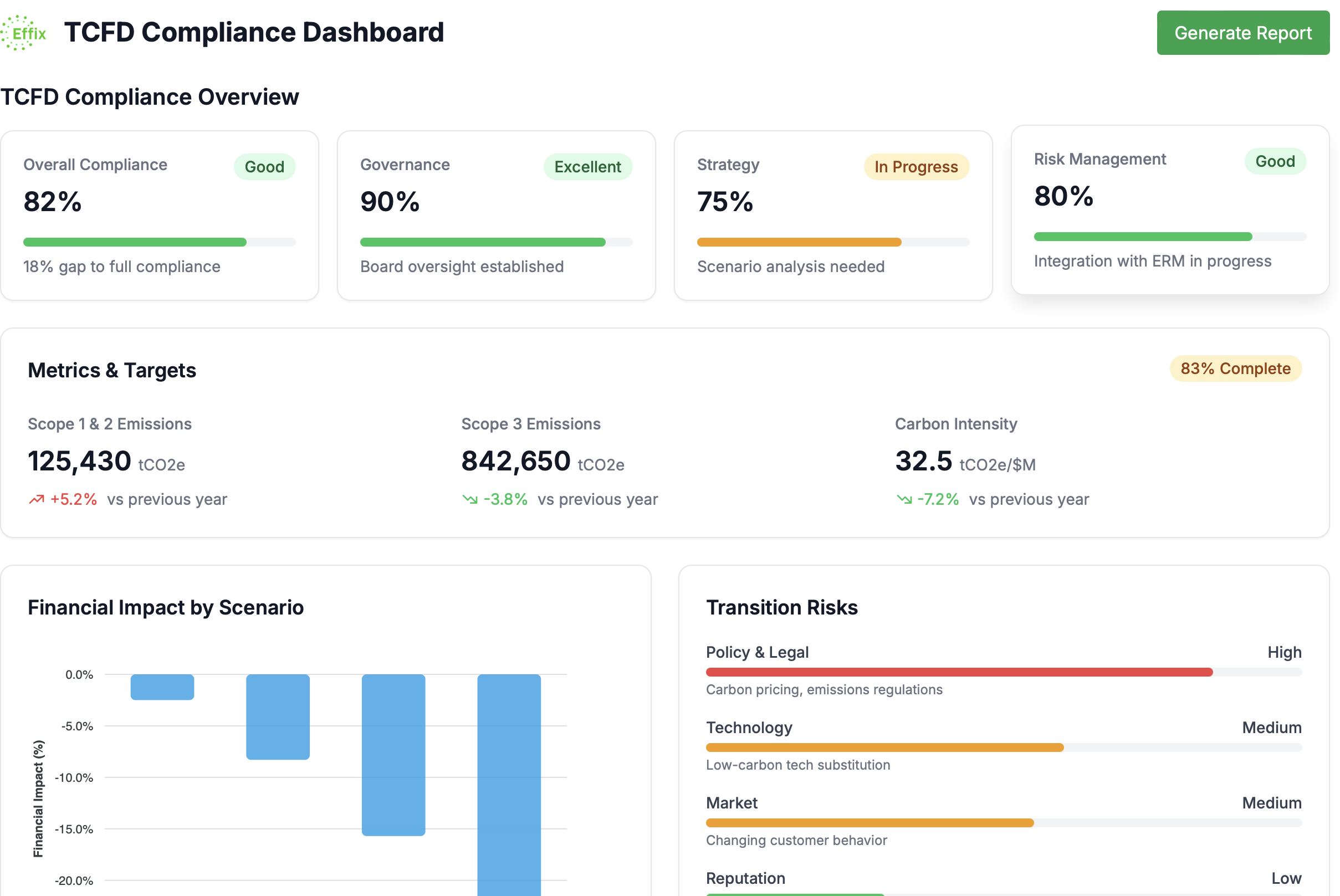Click the Effix logo icon
Viewport: 1340px width, 896px height.
pyautogui.click(x=24, y=33)
